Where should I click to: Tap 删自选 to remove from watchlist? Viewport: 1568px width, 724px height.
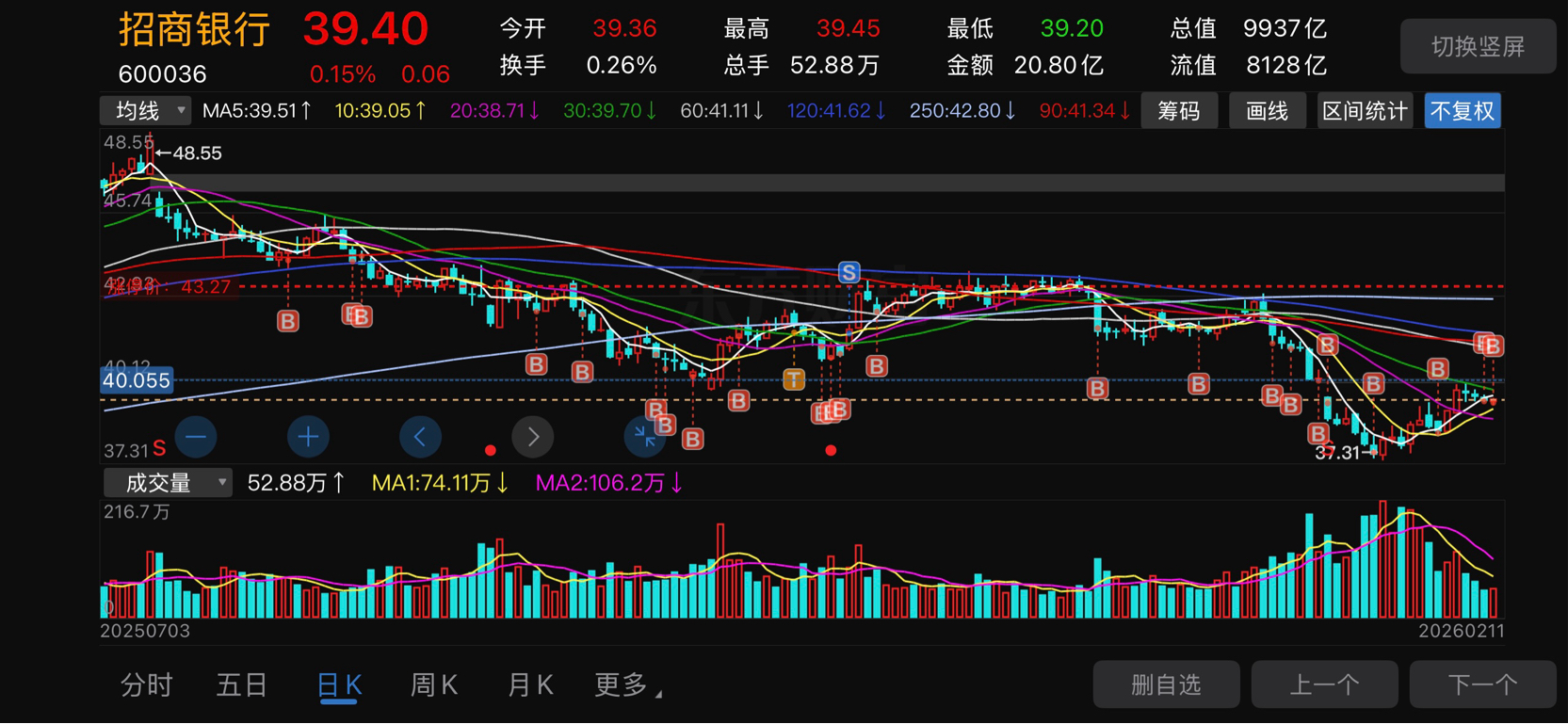click(x=1166, y=684)
